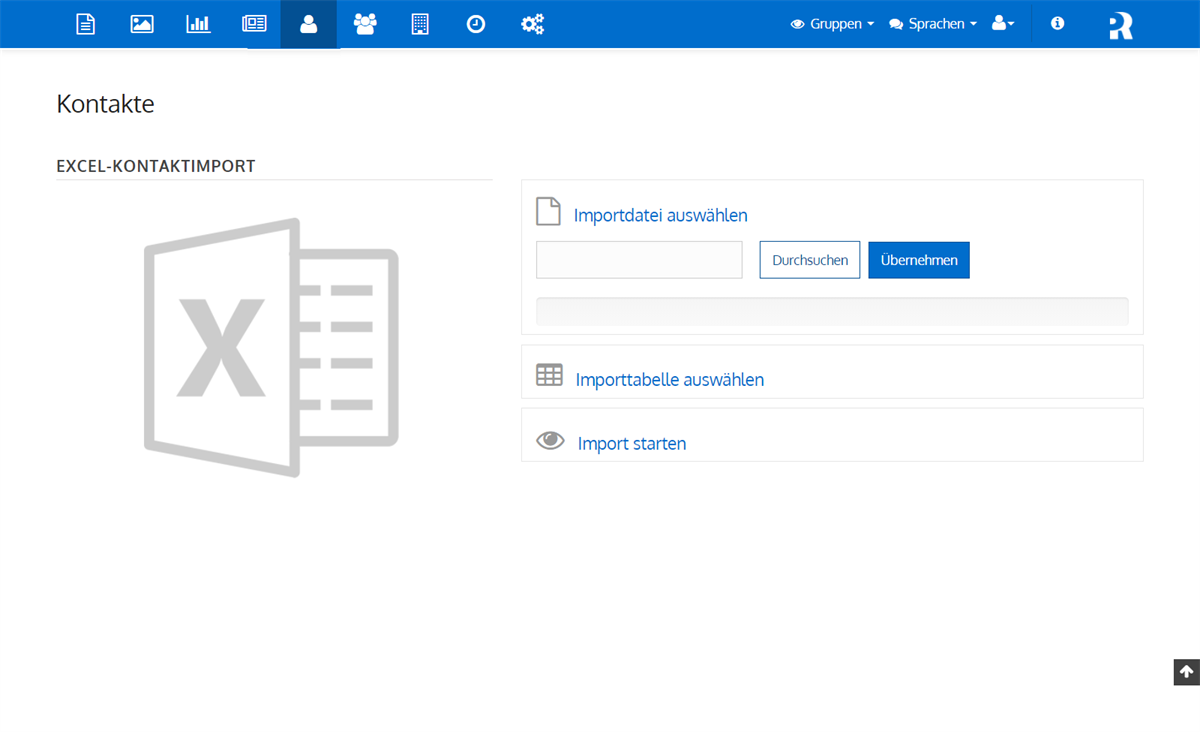This screenshot has width=1200, height=732.
Task: Click the Importdatei auswählen heading
Action: [660, 215]
